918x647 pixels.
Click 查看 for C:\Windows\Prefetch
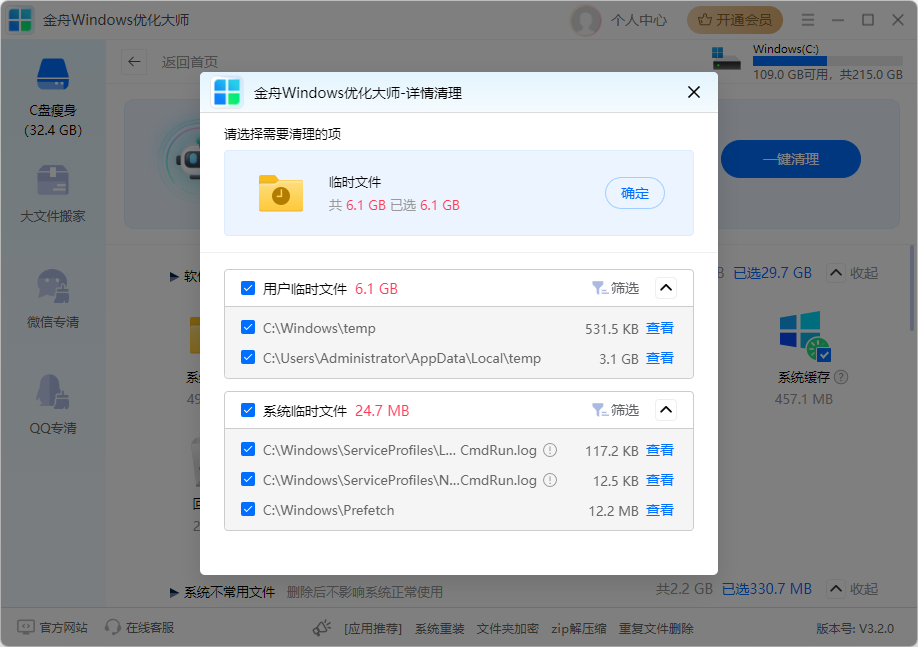pyautogui.click(x=660, y=510)
